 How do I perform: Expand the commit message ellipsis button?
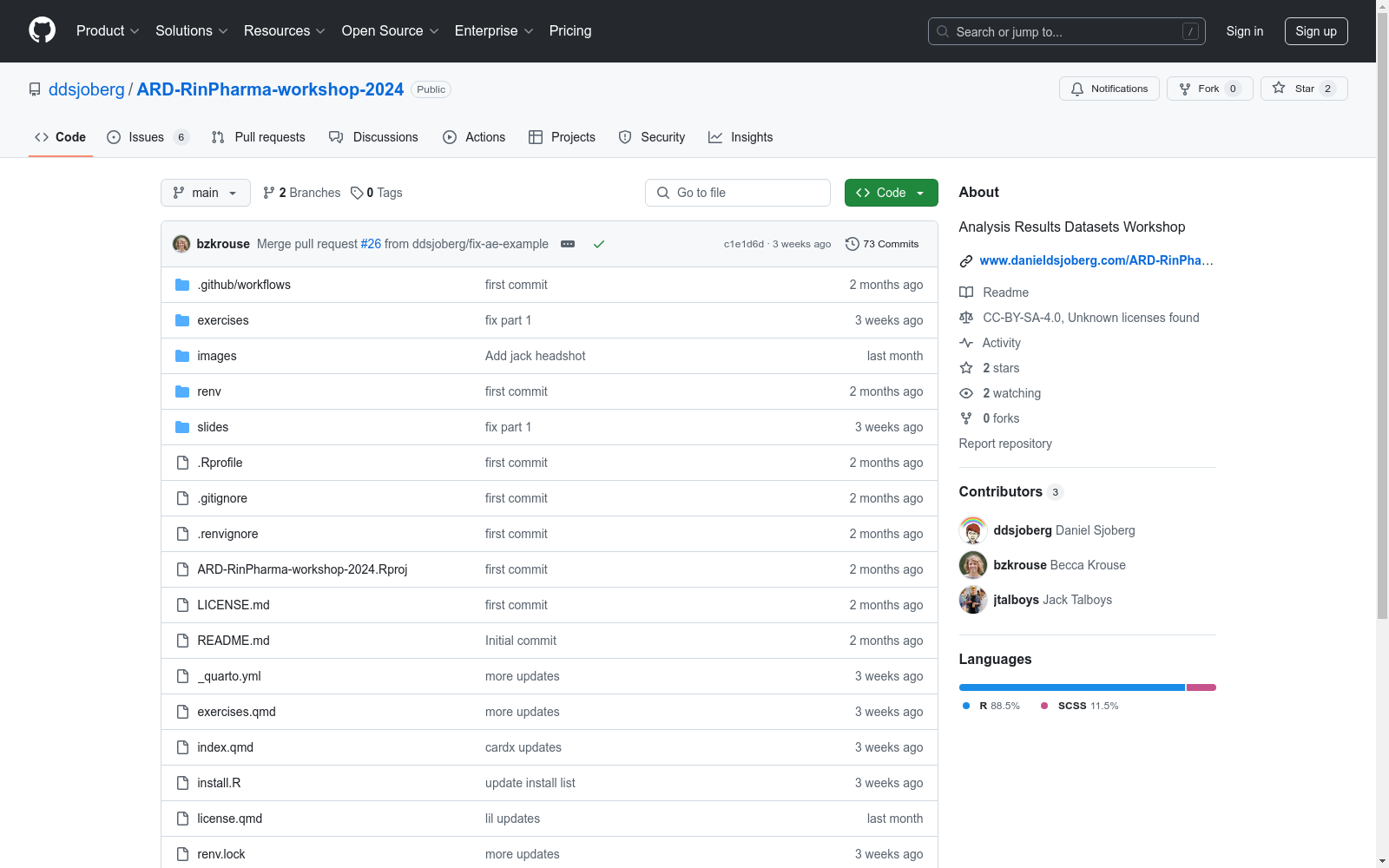click(x=568, y=244)
